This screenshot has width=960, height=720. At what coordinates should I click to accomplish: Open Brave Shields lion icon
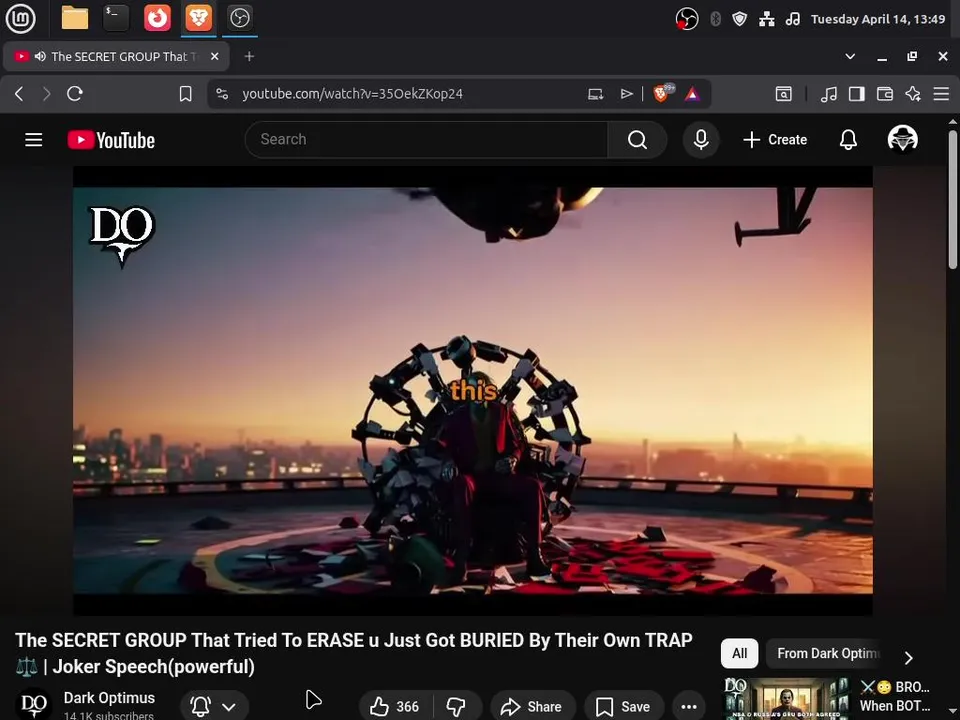point(661,93)
